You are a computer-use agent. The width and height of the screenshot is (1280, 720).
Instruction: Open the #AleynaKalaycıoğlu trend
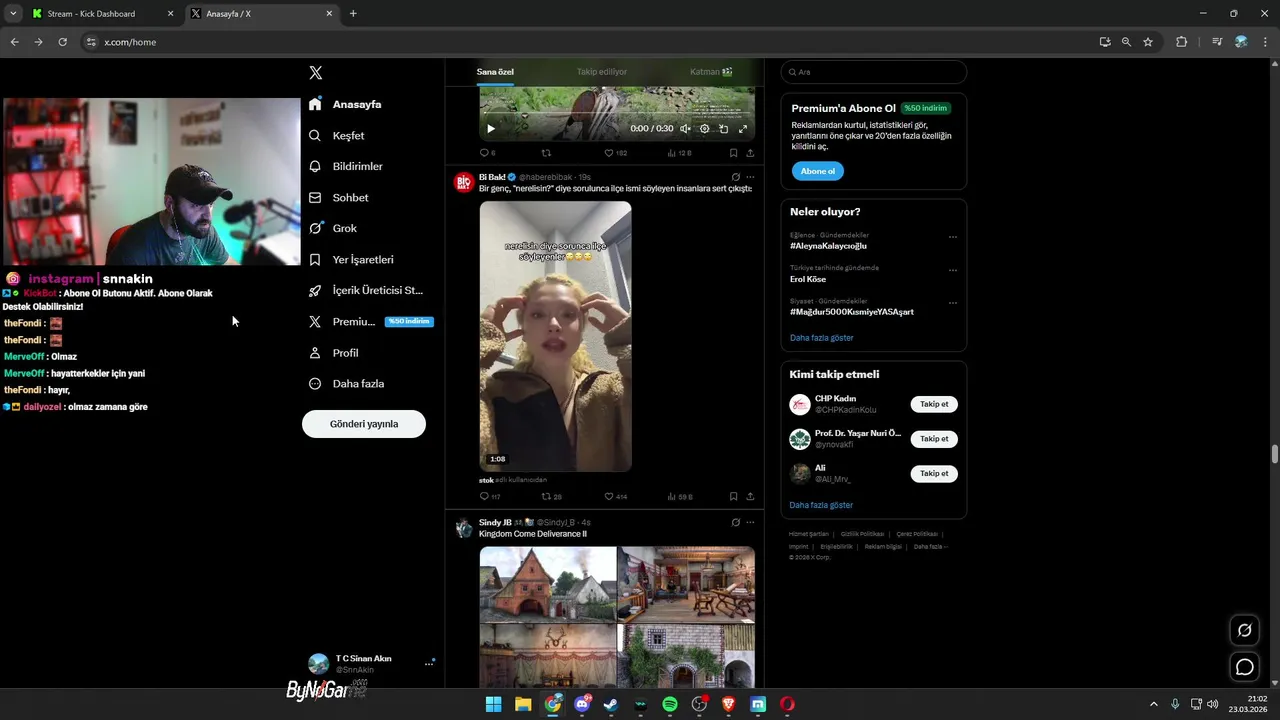pos(828,246)
